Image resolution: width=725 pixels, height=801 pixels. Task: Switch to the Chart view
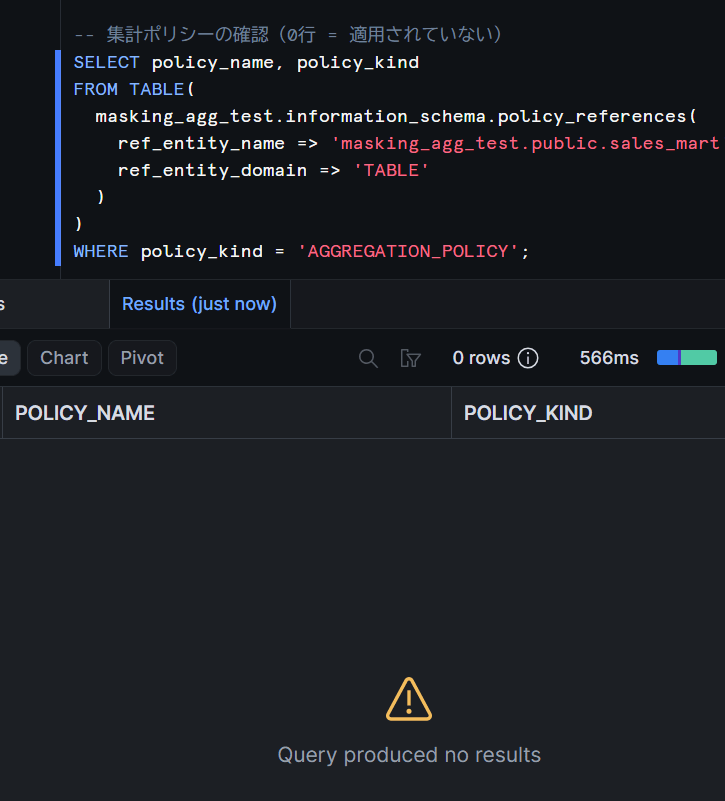[x=64, y=358]
